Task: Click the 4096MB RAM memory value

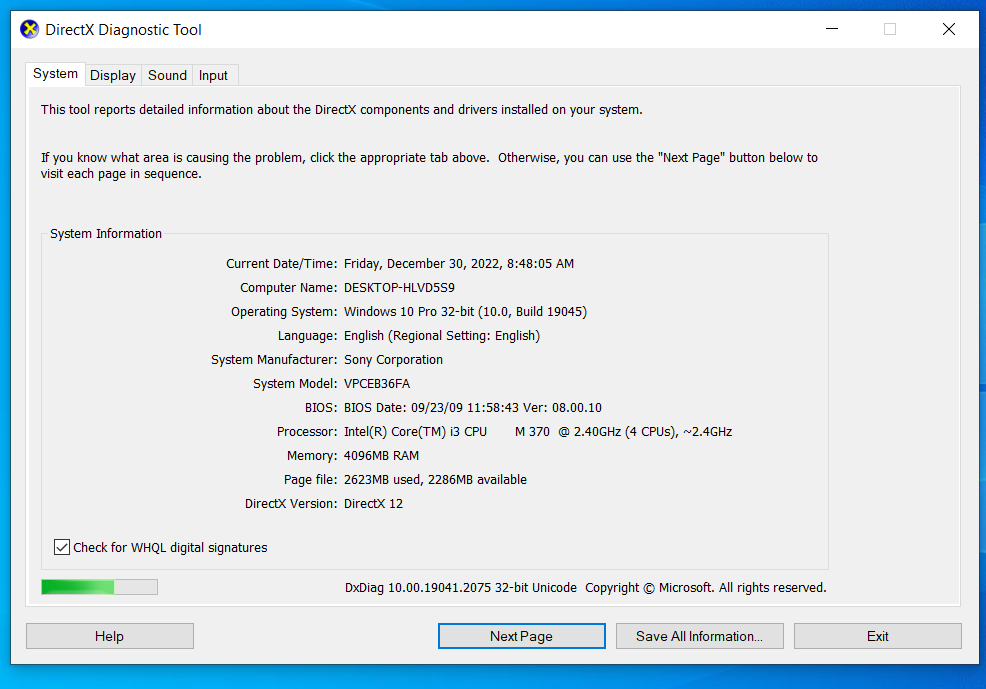Action: pos(381,456)
